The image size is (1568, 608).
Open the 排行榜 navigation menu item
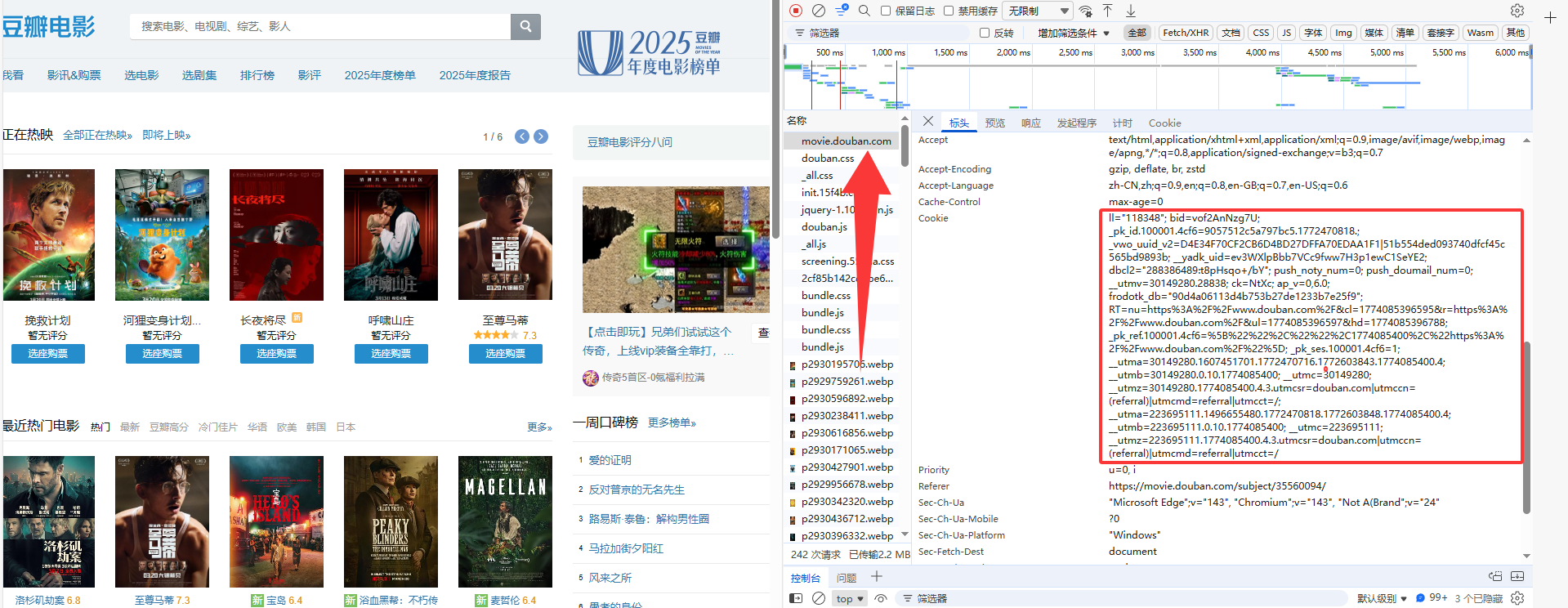pos(257,75)
